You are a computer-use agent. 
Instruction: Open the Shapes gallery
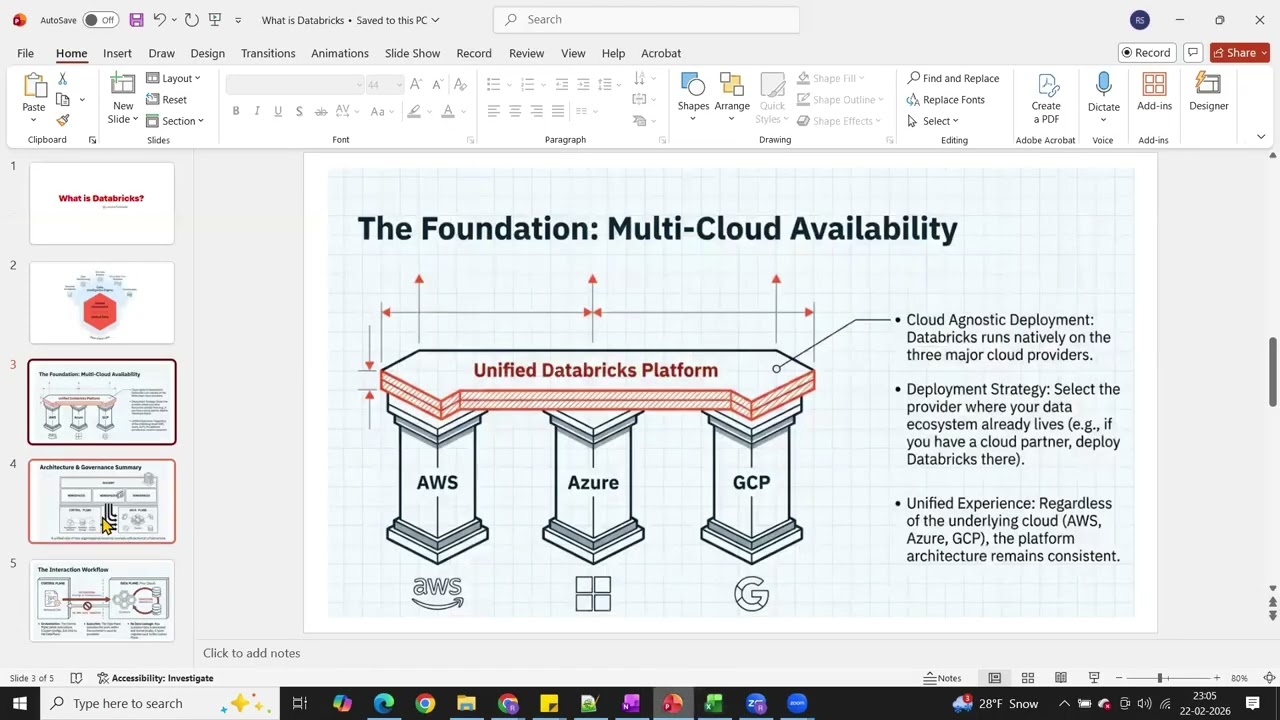[693, 97]
